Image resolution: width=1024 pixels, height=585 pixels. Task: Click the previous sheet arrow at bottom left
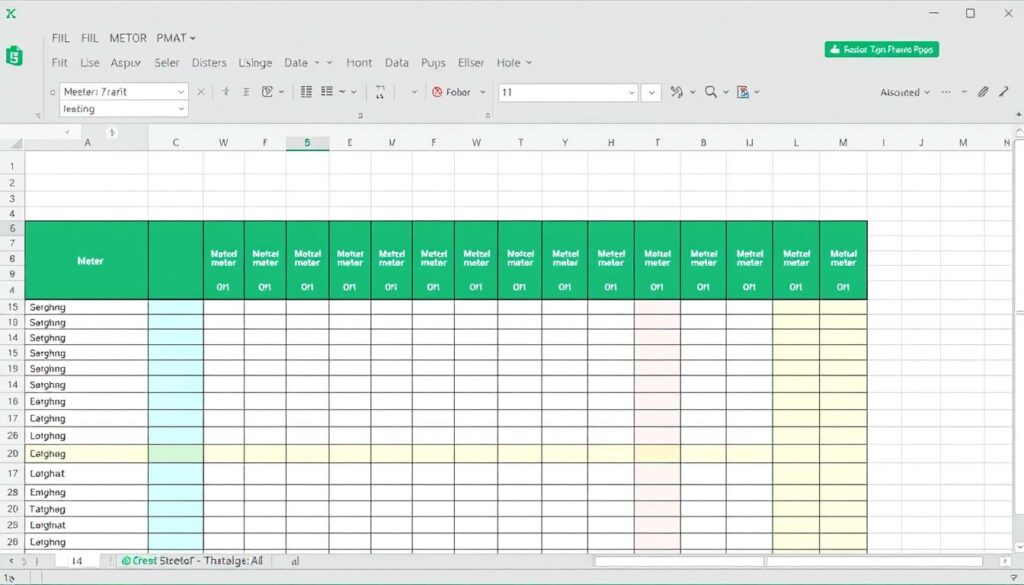pyautogui.click(x=11, y=561)
